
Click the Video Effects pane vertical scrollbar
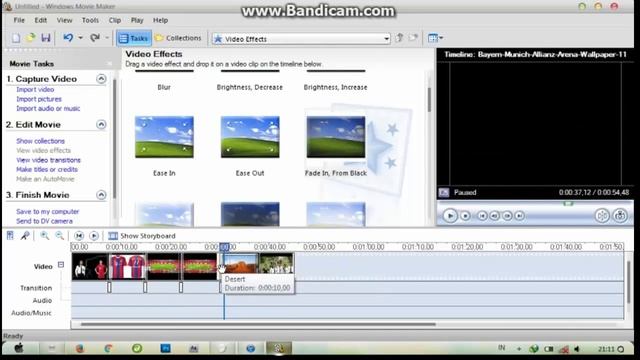tap(429, 100)
